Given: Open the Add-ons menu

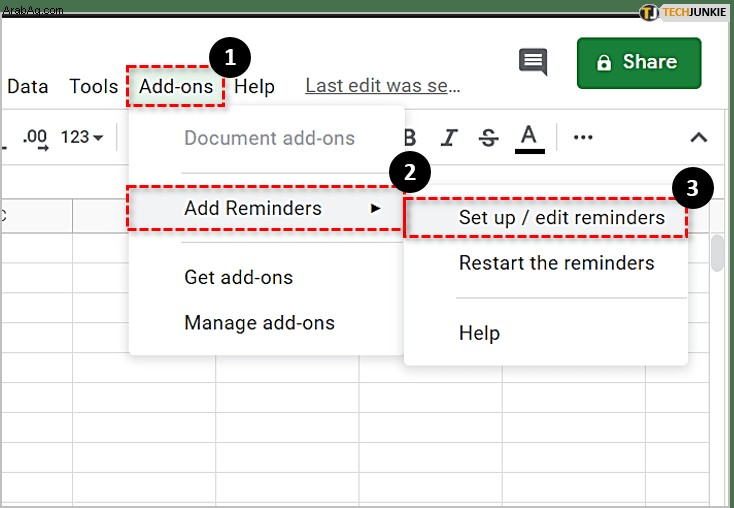Looking at the screenshot, I should point(176,87).
